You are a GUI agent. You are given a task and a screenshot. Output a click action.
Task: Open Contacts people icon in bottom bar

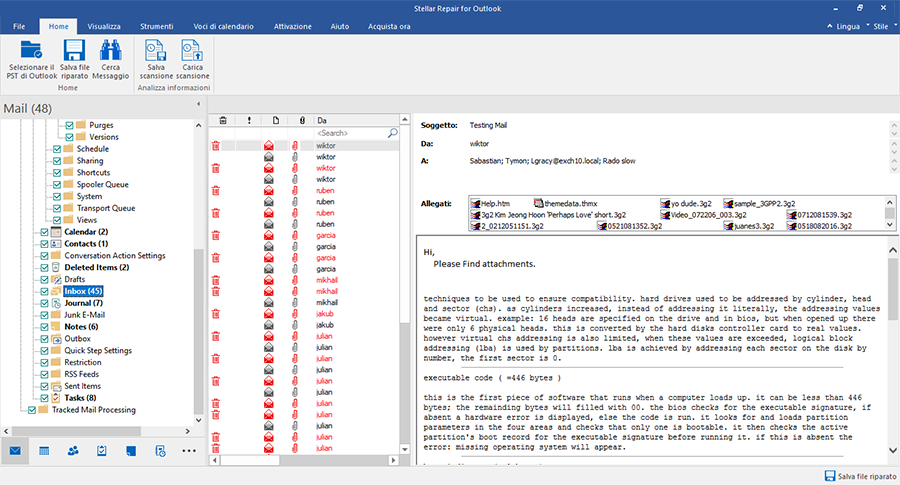[x=73, y=451]
